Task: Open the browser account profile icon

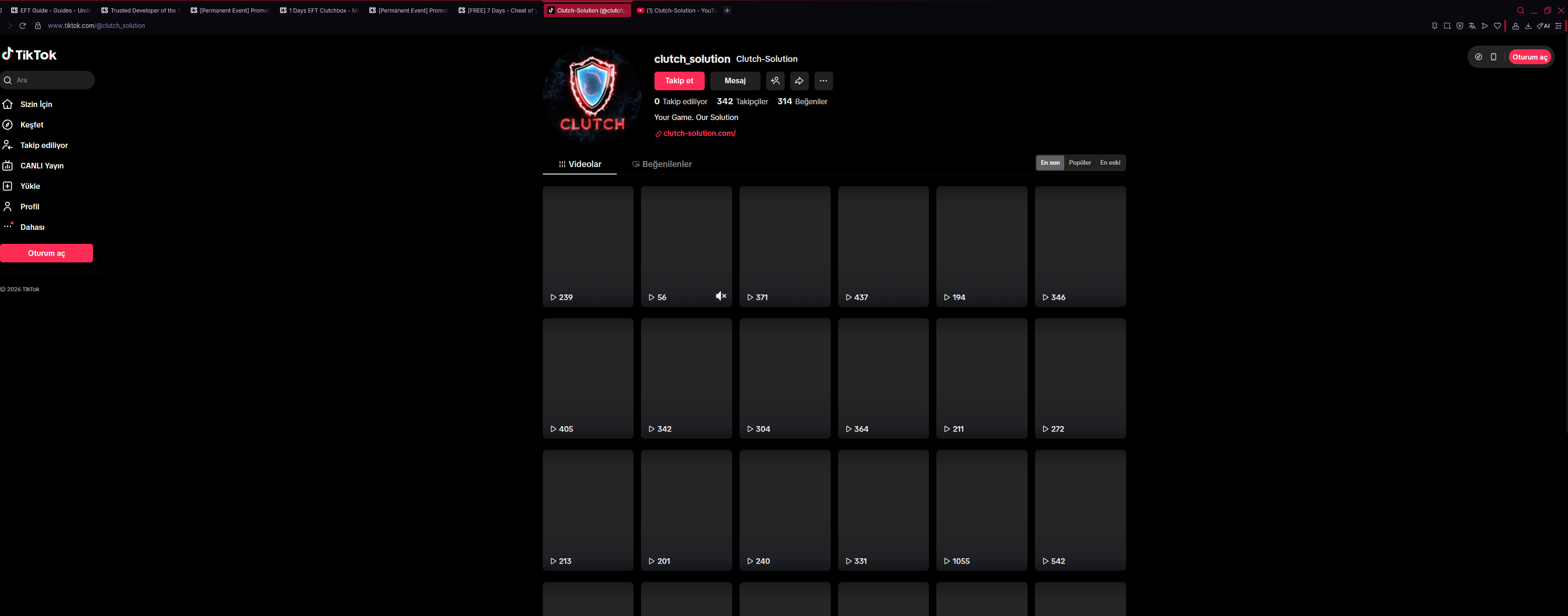Action: pyautogui.click(x=1515, y=26)
